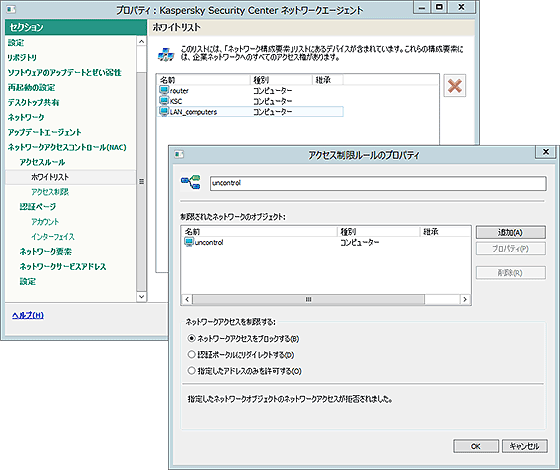Click the キャンセル button

pyautogui.click(x=525, y=446)
